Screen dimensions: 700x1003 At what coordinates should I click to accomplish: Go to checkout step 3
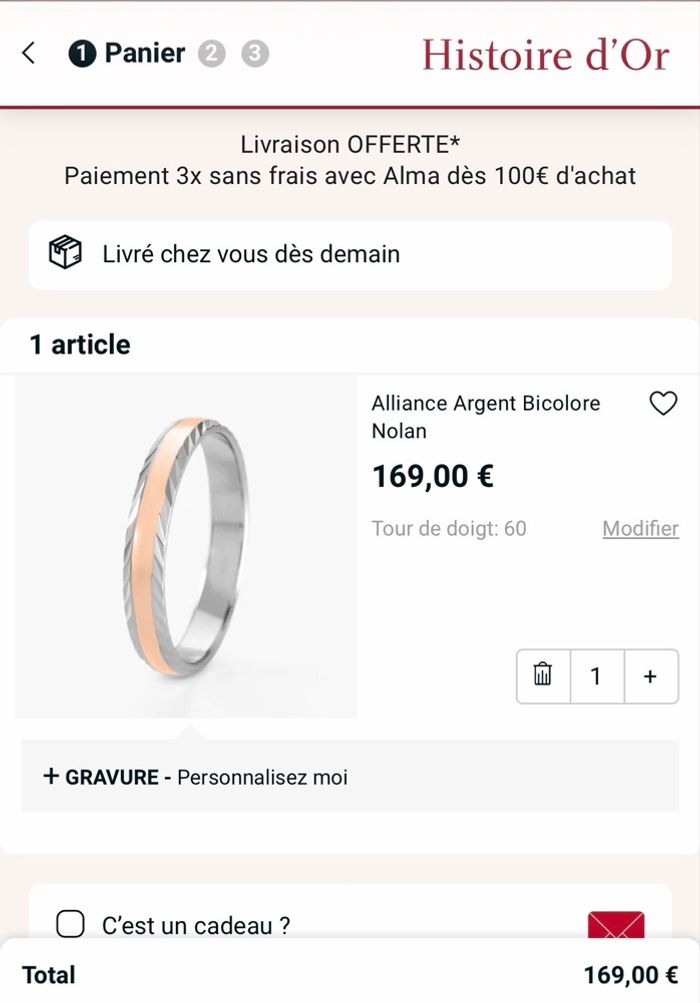pos(256,54)
